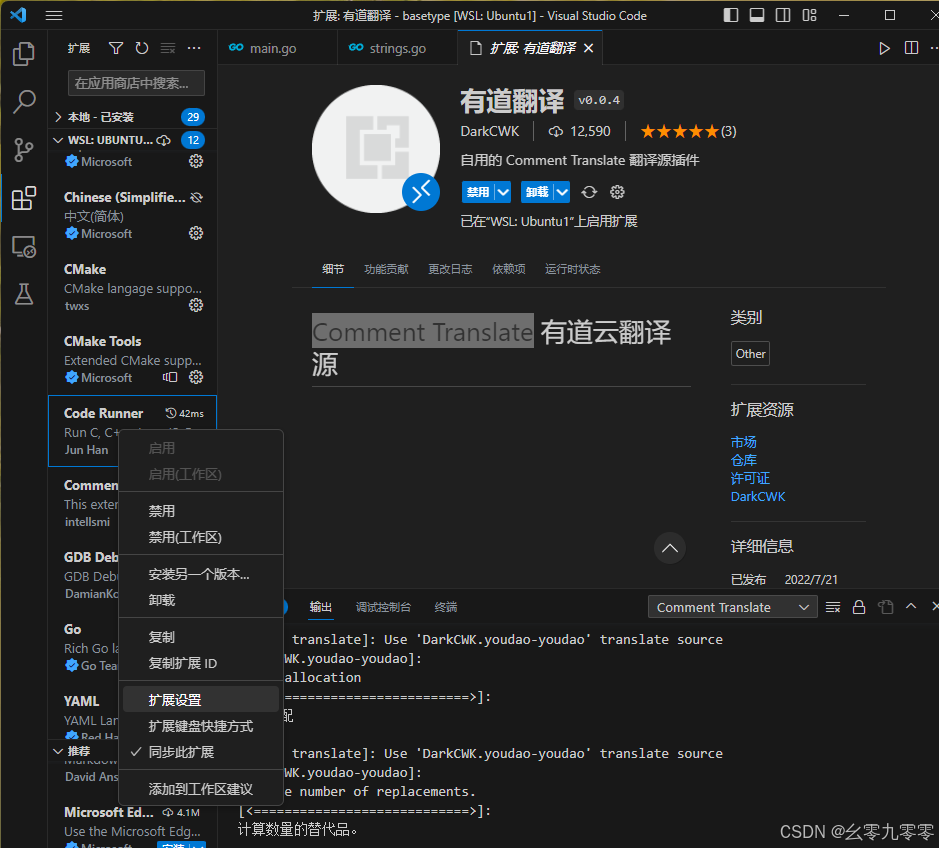The height and width of the screenshot is (848, 939).
Task: Split the editor to the right
Action: point(911,48)
